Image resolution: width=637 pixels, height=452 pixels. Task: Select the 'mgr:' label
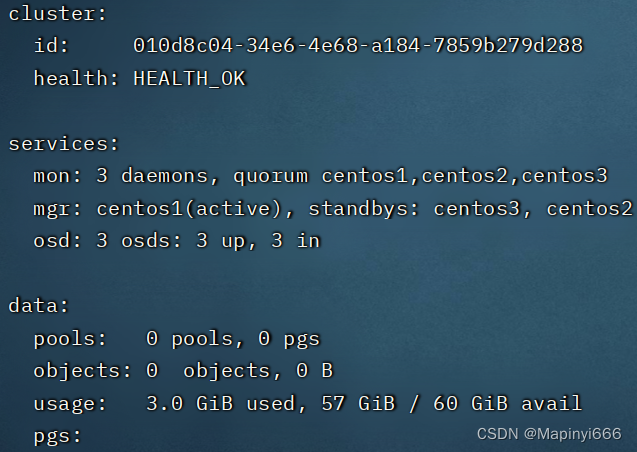pyautogui.click(x=57, y=210)
